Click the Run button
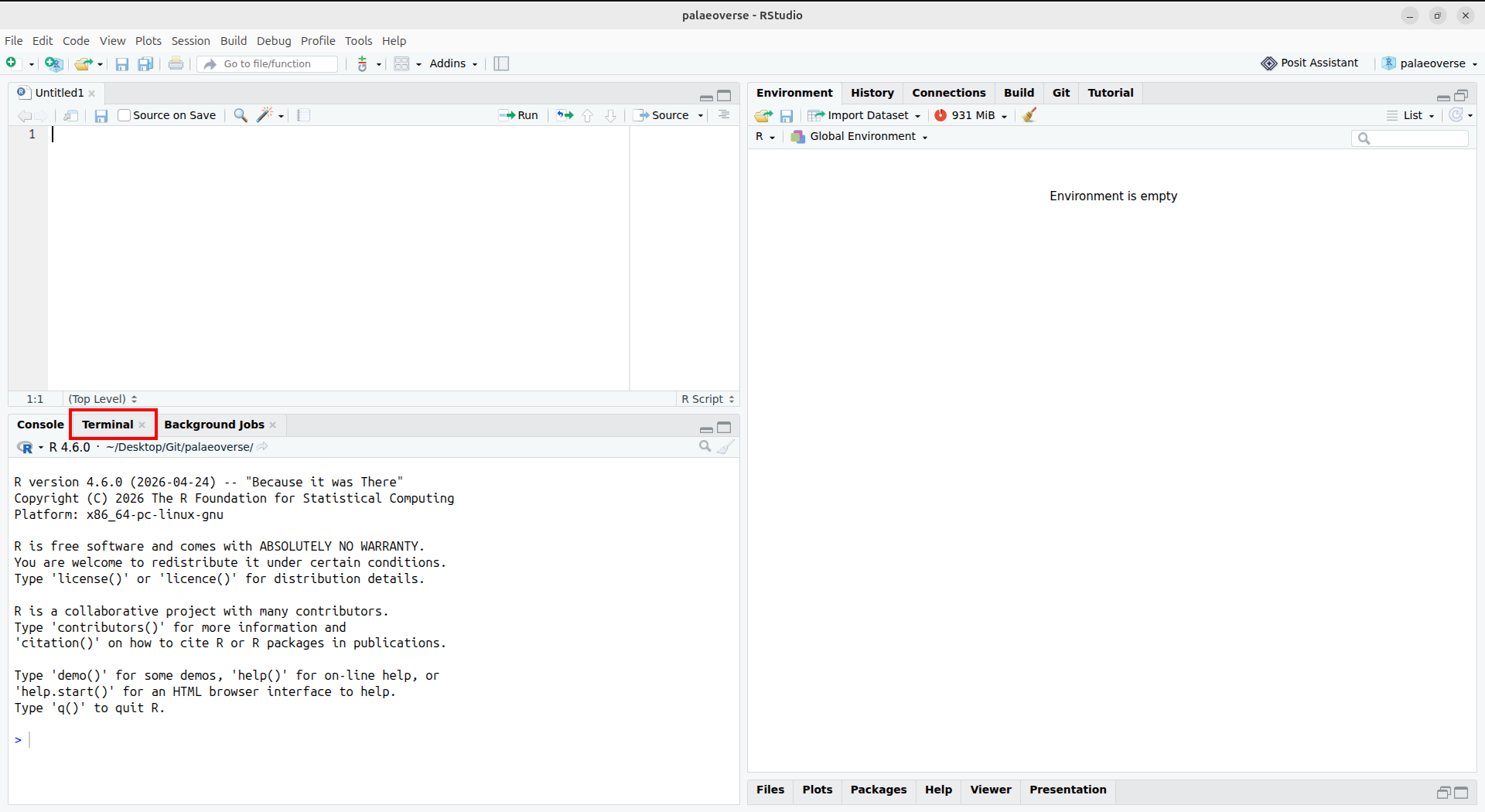Screen dimensions: 1485x812 pos(519,115)
